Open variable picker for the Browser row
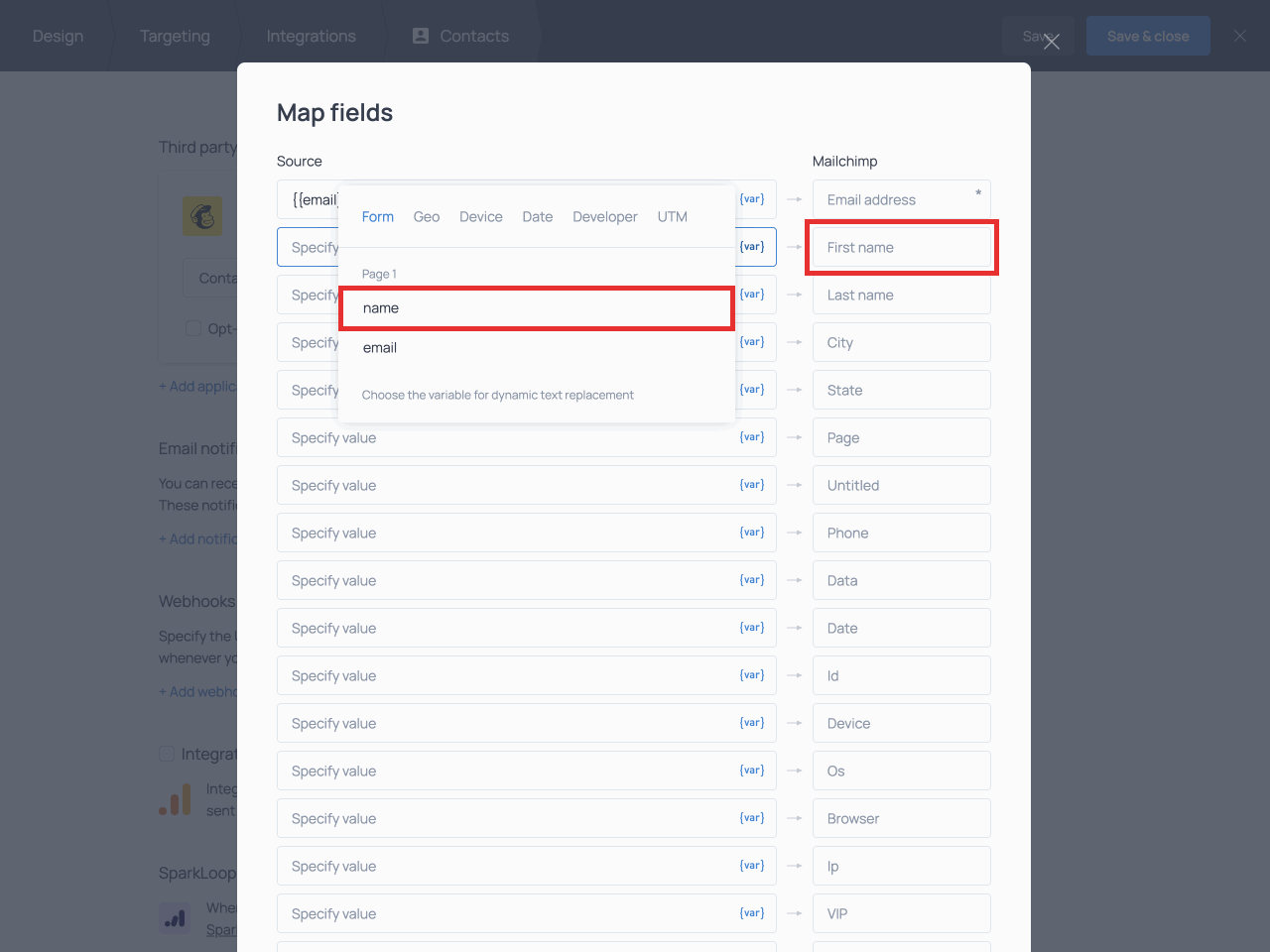Screen dimensions: 1270x952 click(x=752, y=818)
